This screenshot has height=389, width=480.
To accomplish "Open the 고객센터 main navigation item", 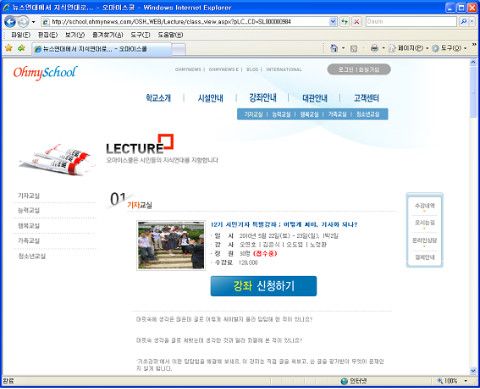I will click(x=366, y=98).
